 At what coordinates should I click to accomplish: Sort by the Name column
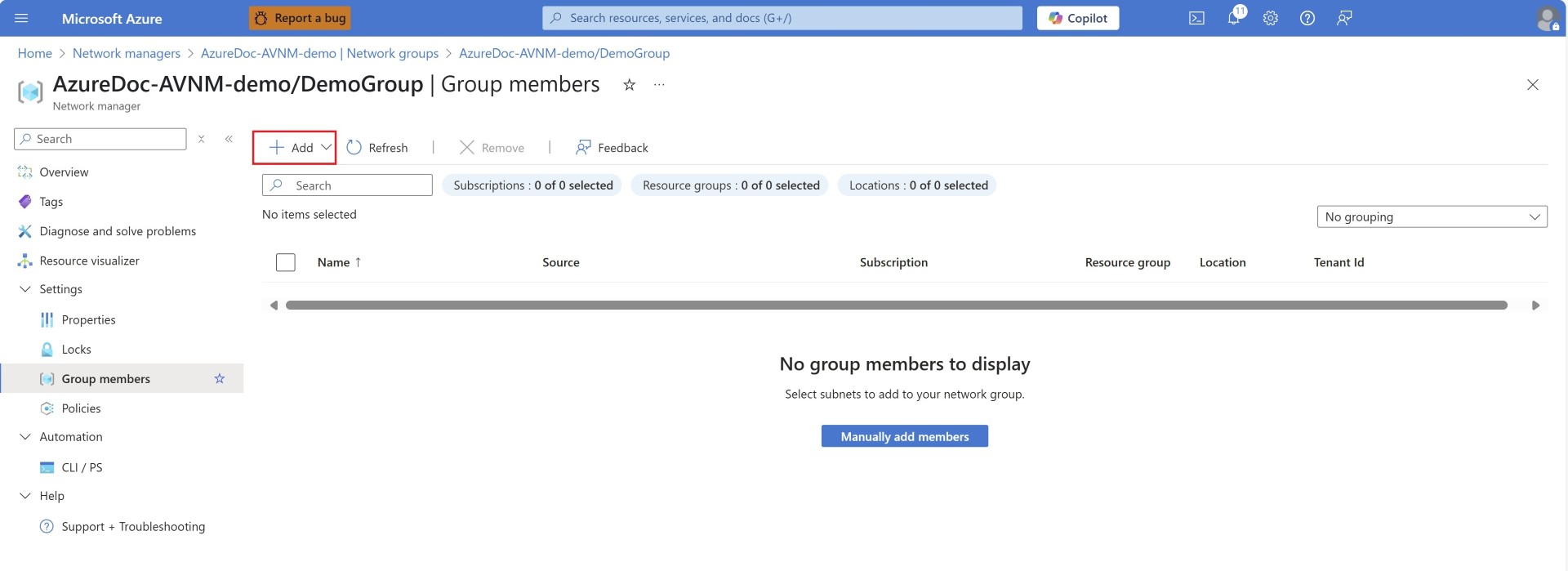pos(339,262)
